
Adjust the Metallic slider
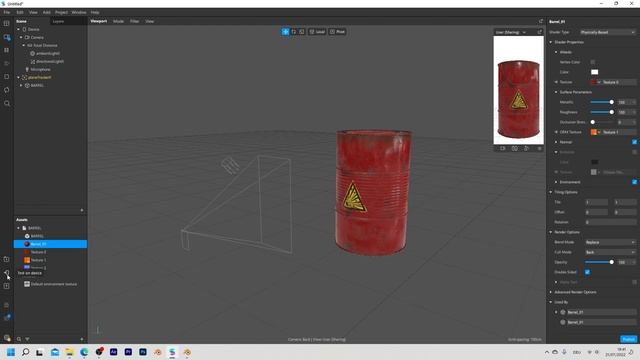[601, 102]
